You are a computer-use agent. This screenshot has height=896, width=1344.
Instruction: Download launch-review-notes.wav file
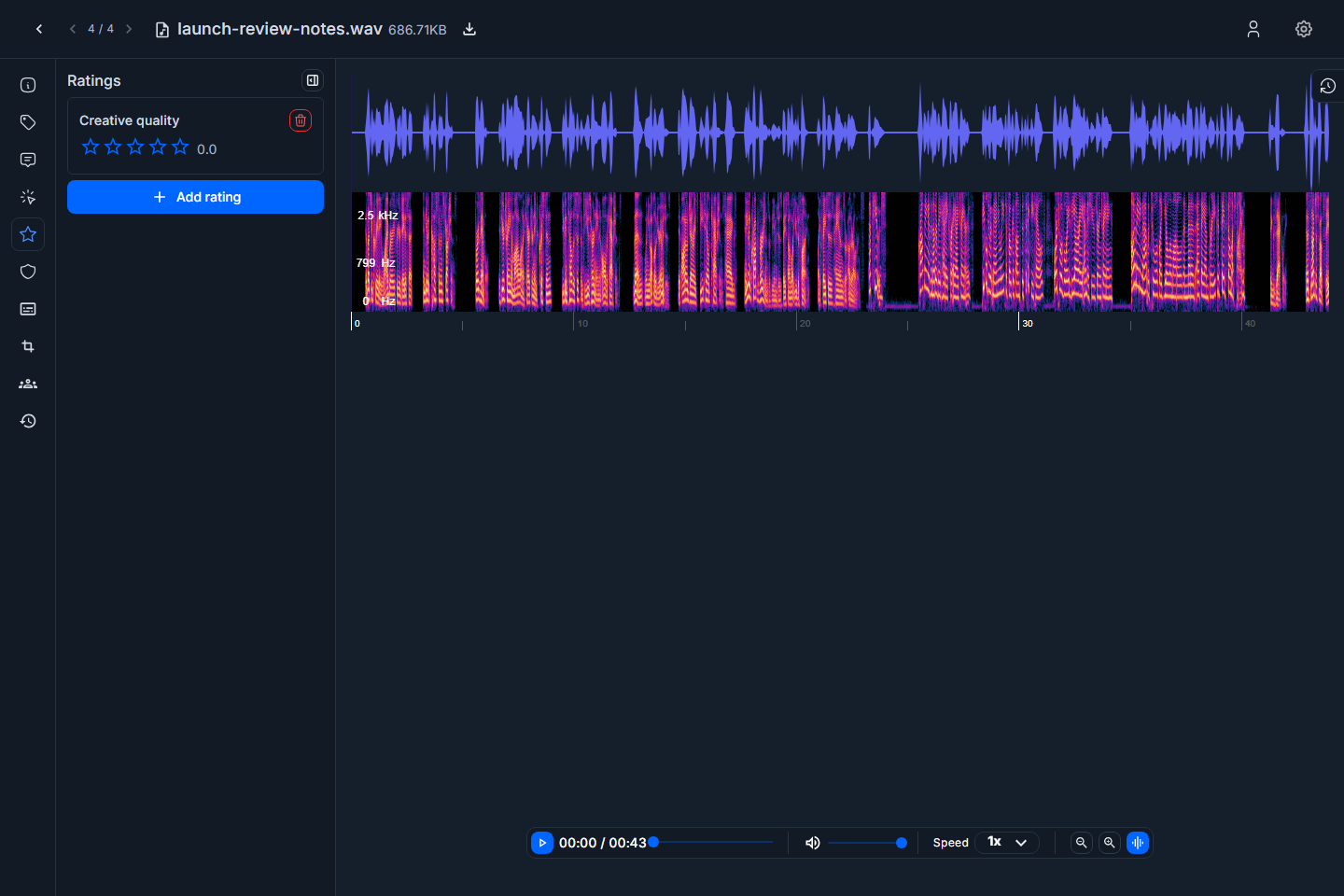469,29
